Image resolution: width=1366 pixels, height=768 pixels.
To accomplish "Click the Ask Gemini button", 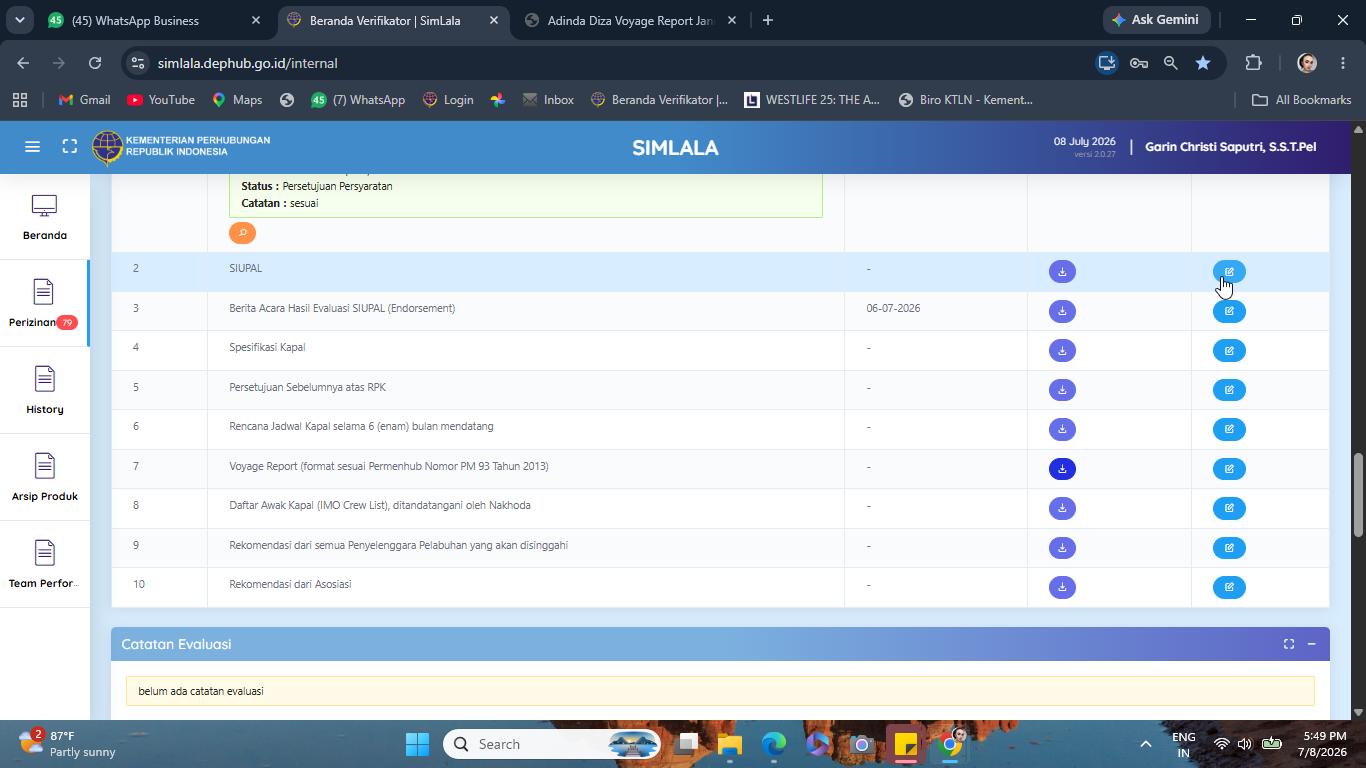I will click(x=1157, y=20).
